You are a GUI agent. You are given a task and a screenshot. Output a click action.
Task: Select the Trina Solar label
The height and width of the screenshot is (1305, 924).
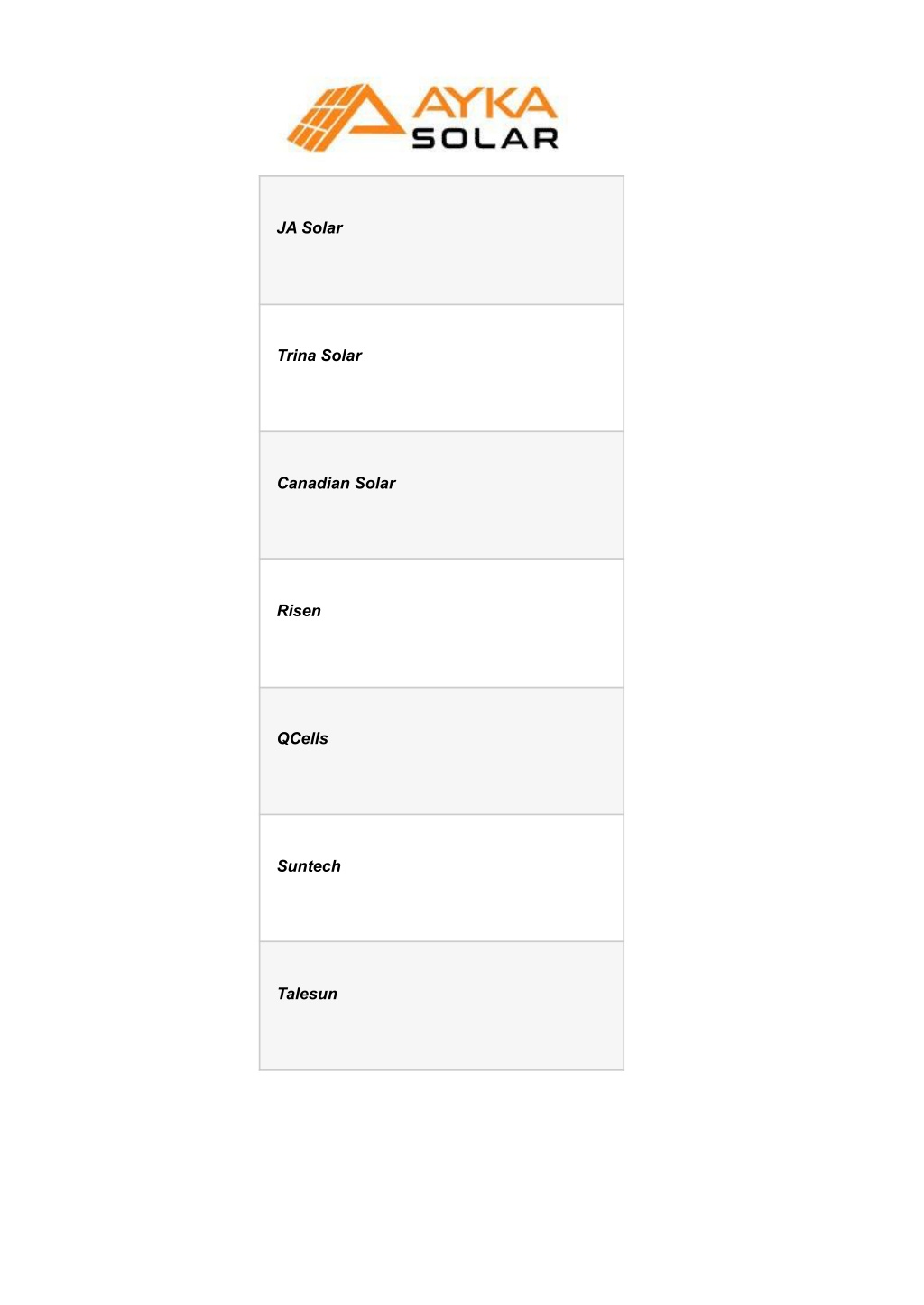click(319, 356)
